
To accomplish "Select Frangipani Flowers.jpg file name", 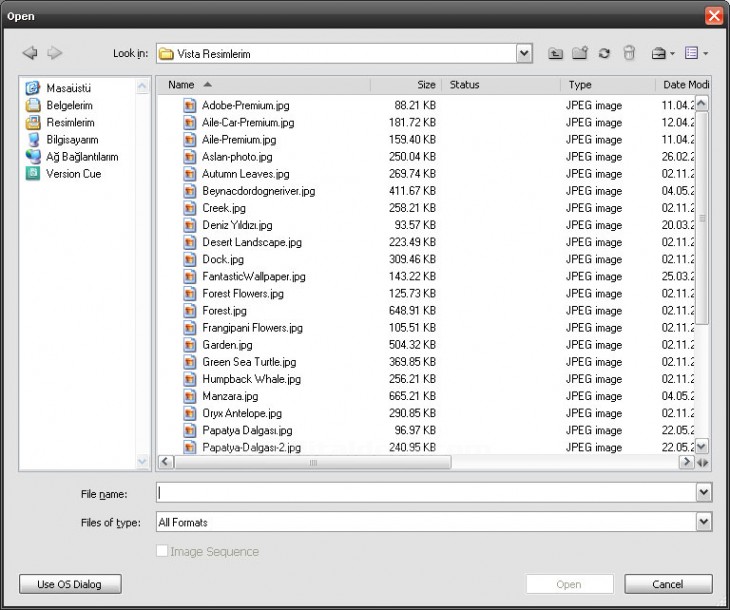I will tap(252, 327).
